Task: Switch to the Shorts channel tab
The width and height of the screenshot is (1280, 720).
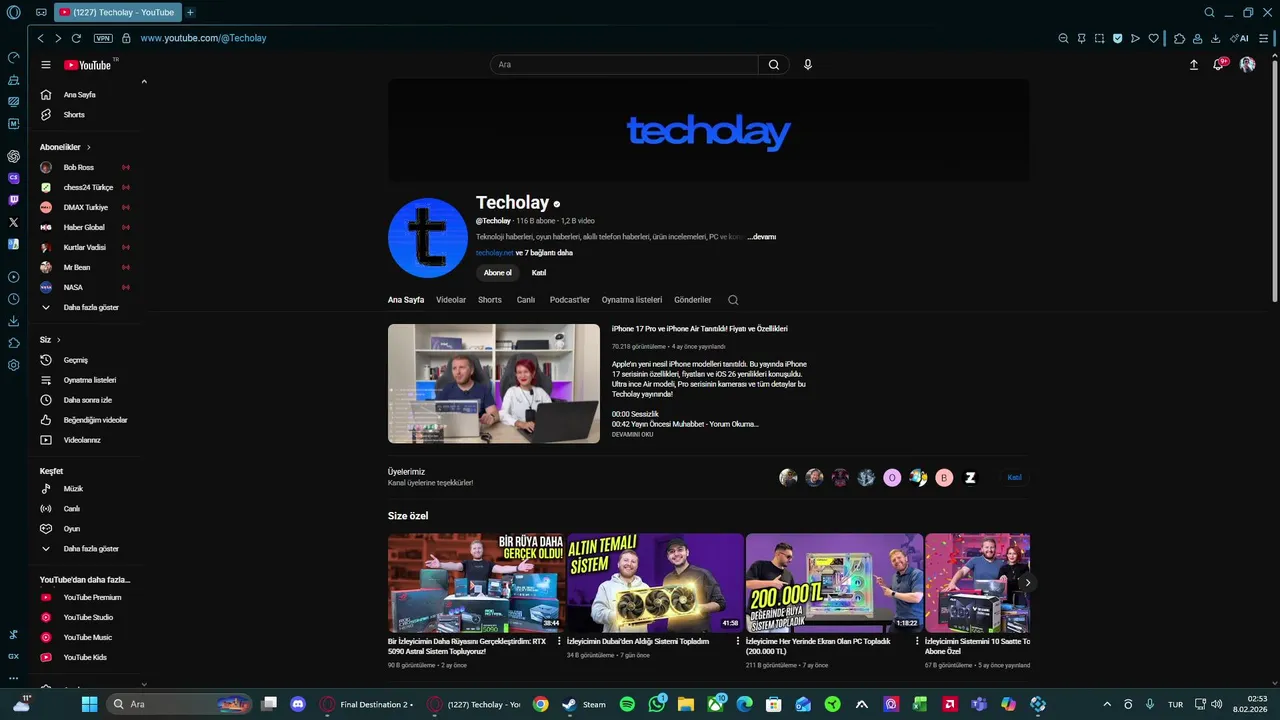Action: (x=490, y=300)
